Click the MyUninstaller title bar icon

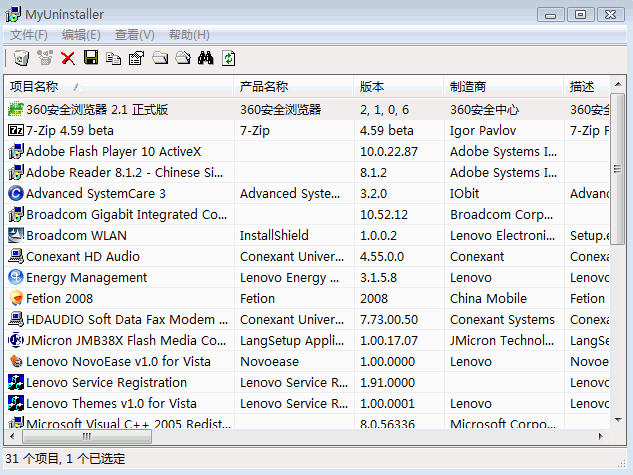(13, 14)
